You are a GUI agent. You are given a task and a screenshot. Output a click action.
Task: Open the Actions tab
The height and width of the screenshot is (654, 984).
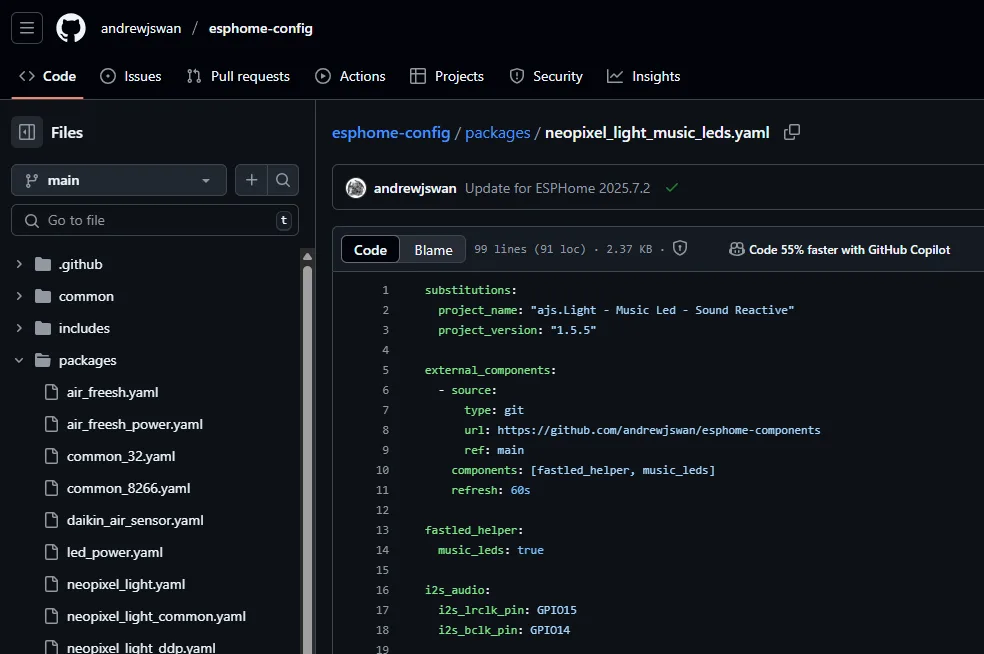click(350, 76)
